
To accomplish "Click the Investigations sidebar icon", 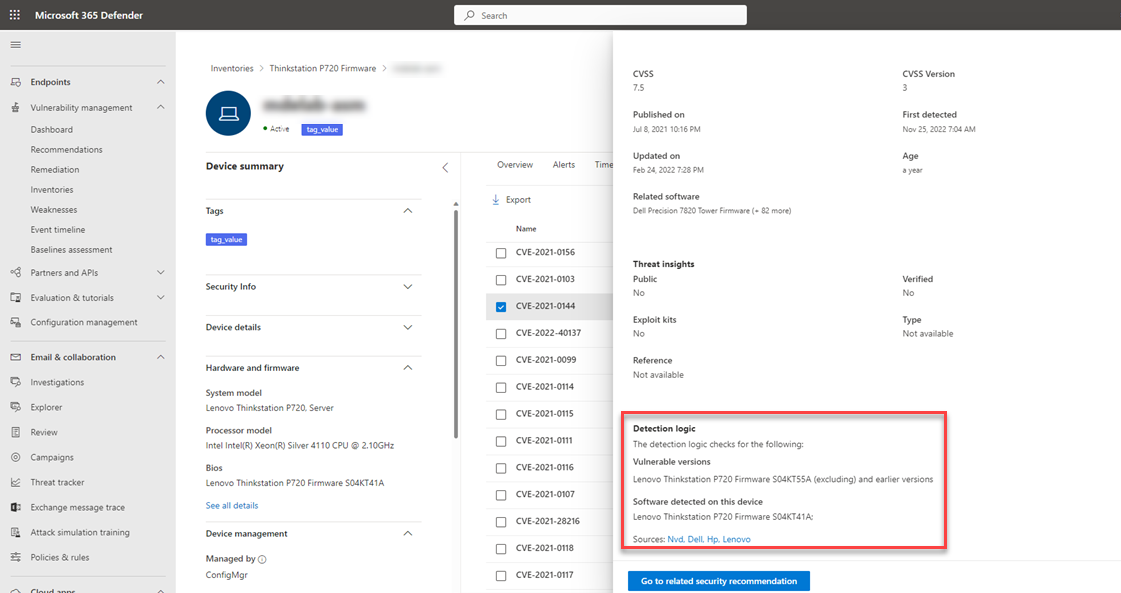I will click(15, 382).
